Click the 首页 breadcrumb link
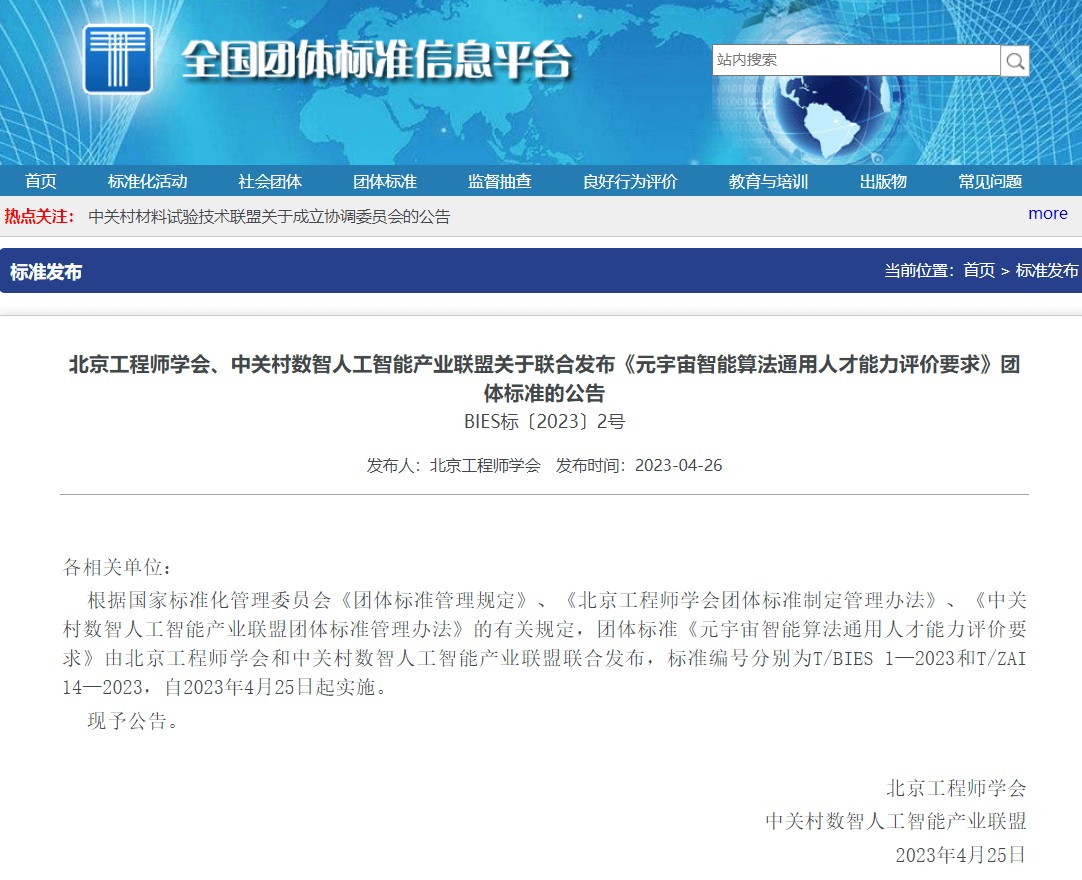Screen dimensions: 1082x880 click(979, 271)
